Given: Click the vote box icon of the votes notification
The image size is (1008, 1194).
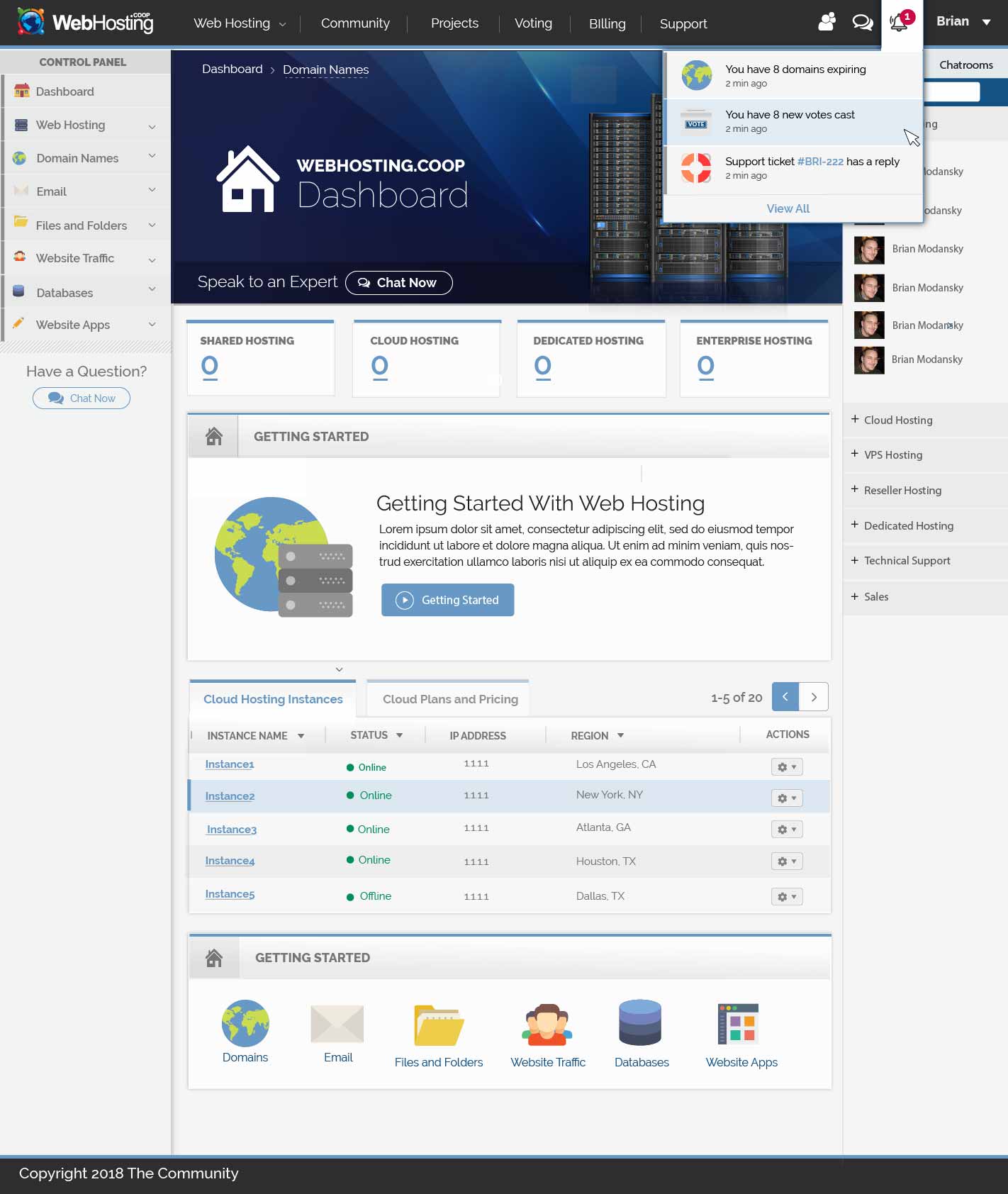Looking at the screenshot, I should point(696,122).
